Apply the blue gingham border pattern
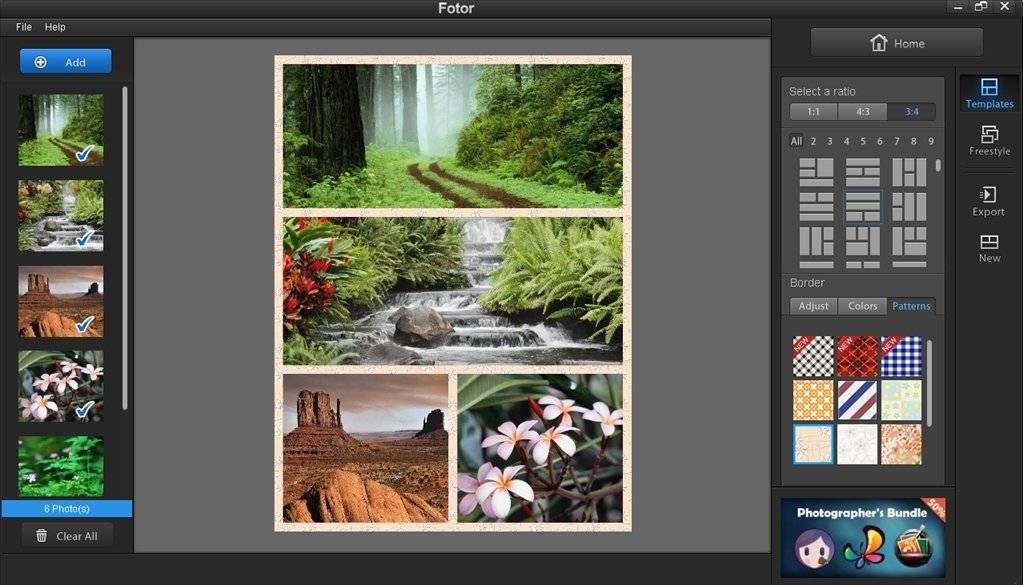The height and width of the screenshot is (585, 1023). (902, 356)
